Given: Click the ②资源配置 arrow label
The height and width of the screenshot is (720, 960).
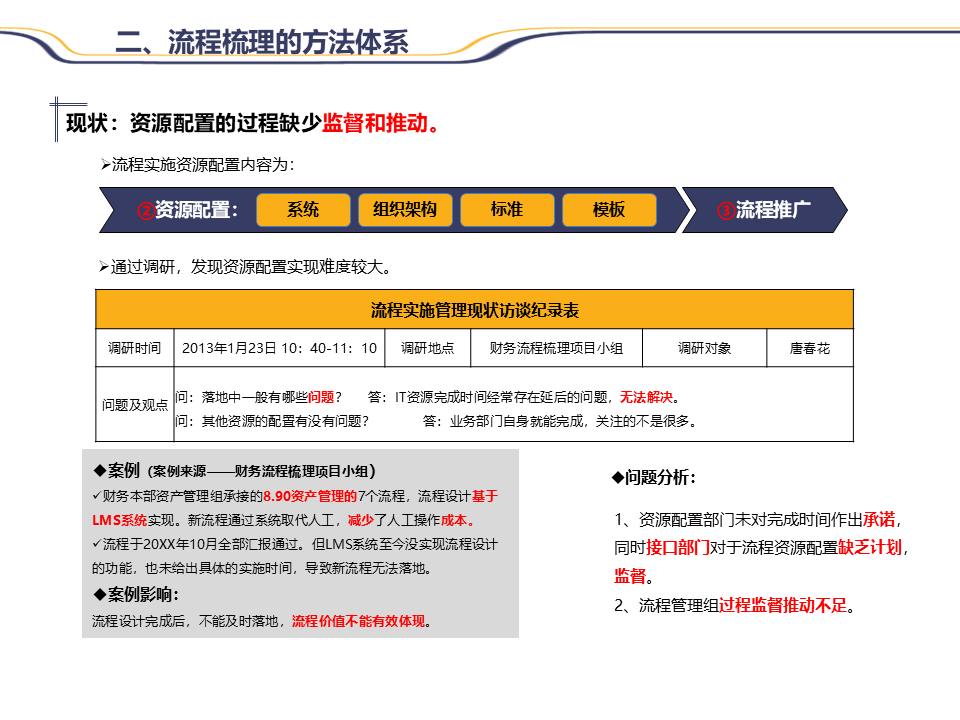Looking at the screenshot, I should (x=187, y=210).
